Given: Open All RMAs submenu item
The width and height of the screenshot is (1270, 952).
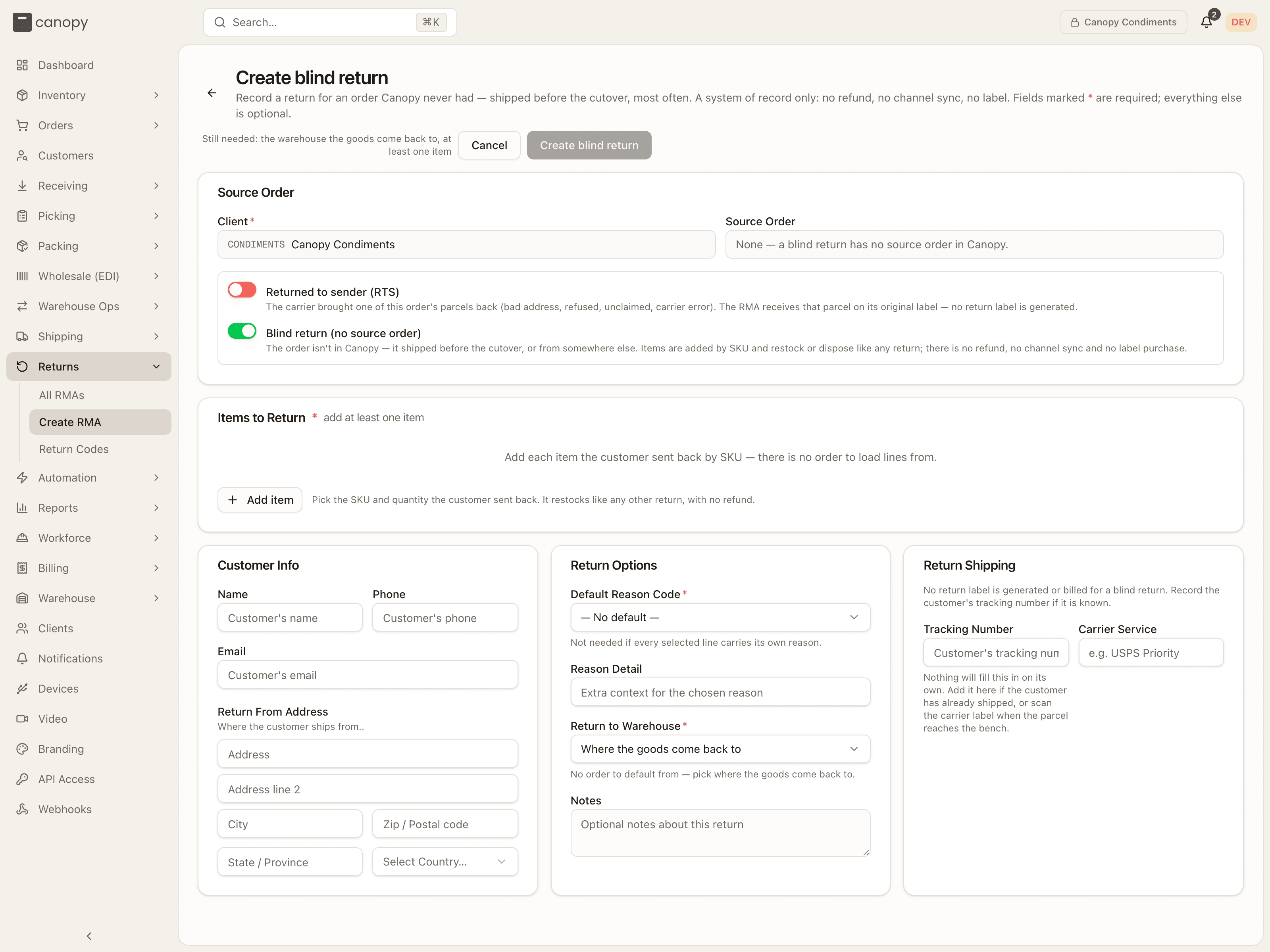Looking at the screenshot, I should pos(100,395).
